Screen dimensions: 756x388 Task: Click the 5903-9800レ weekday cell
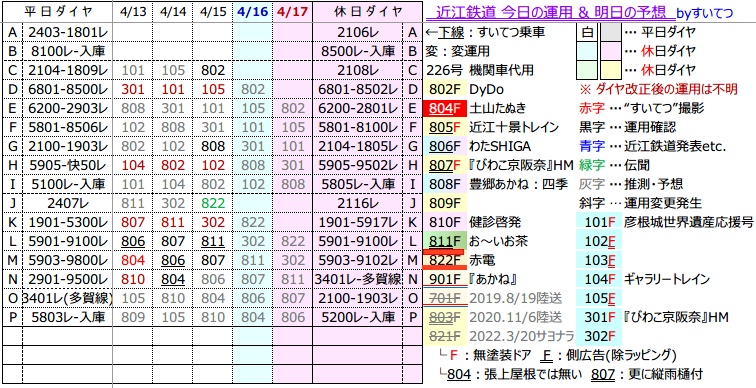(x=68, y=260)
